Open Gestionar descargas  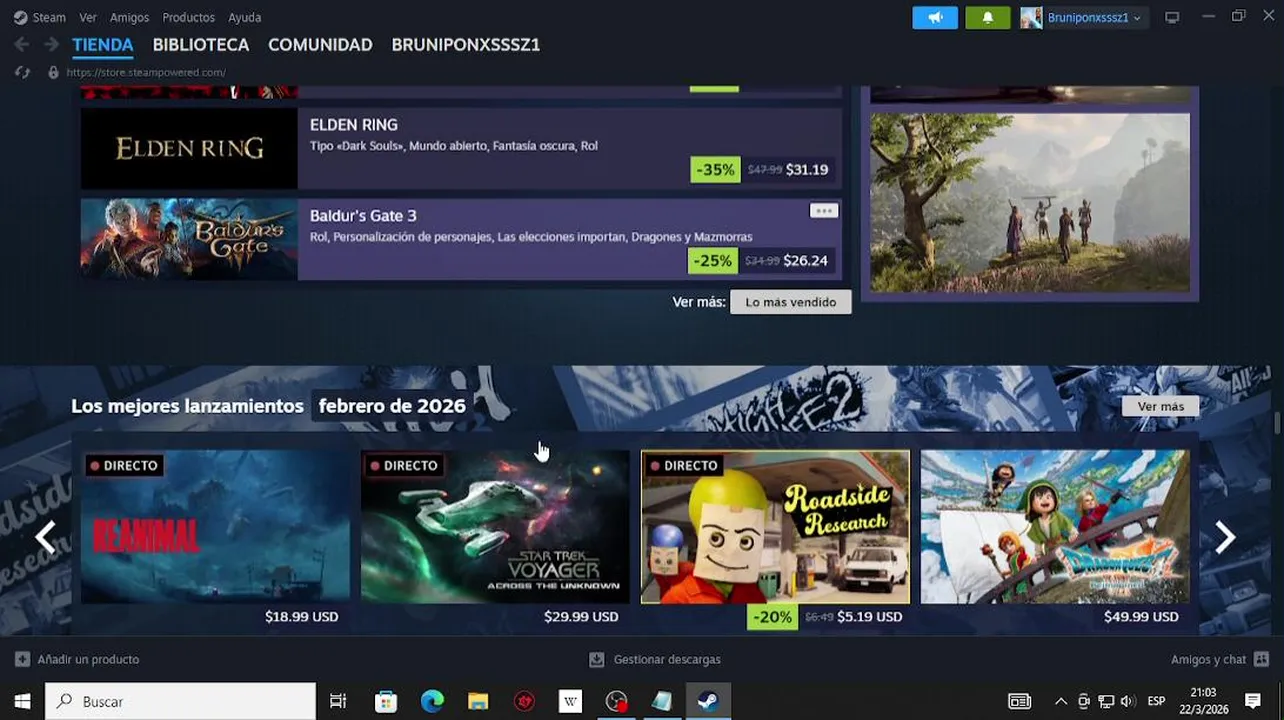coord(667,659)
